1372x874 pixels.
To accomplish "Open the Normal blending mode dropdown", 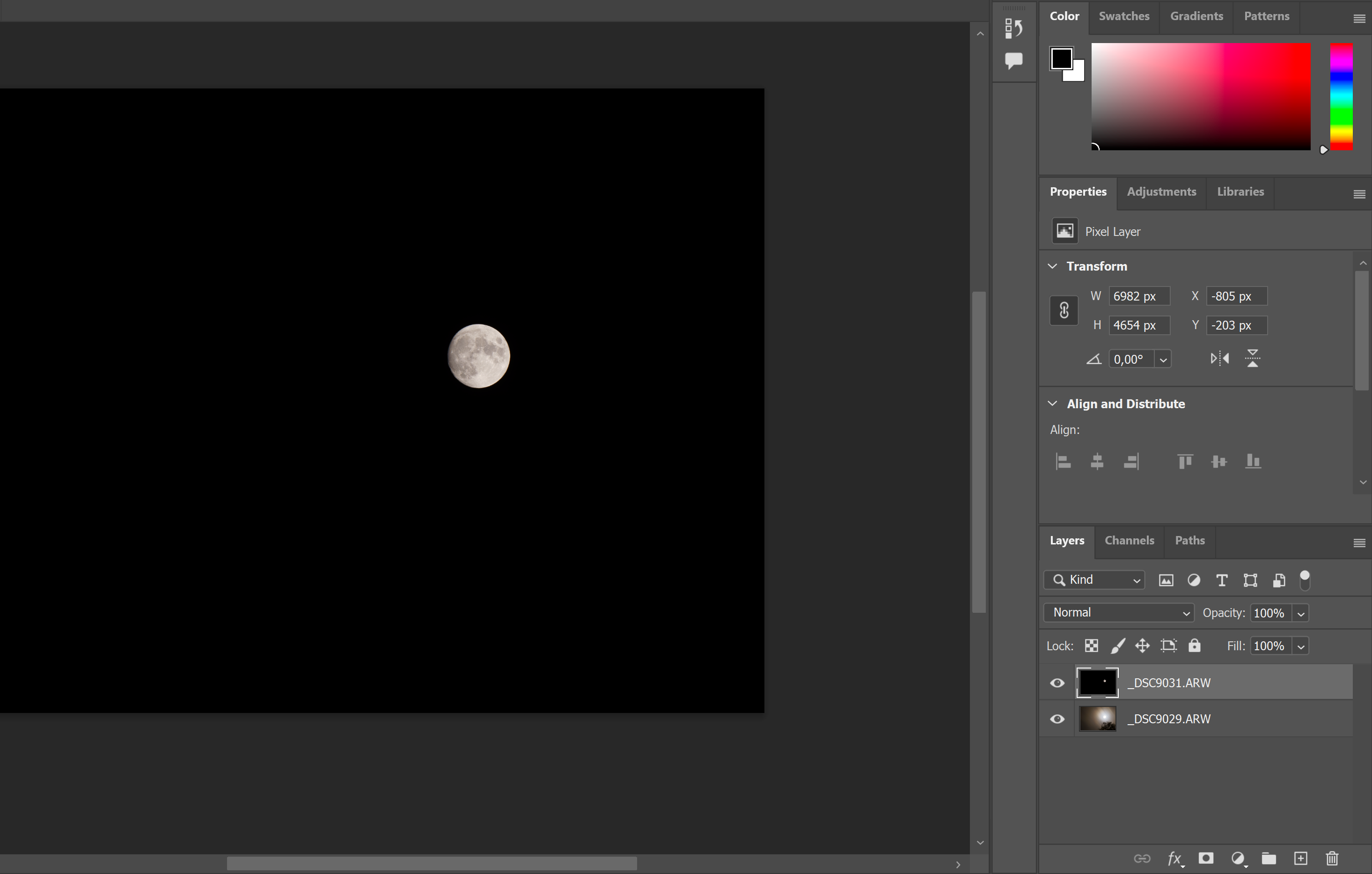I will pos(1118,612).
